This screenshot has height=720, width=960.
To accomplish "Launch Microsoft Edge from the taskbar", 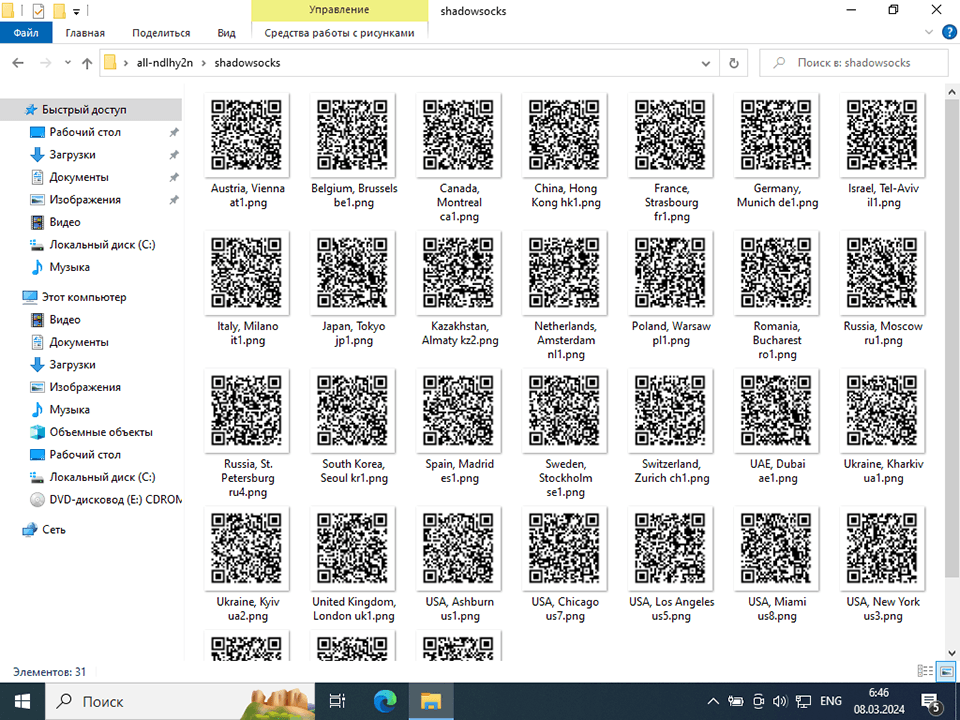I will point(385,702).
